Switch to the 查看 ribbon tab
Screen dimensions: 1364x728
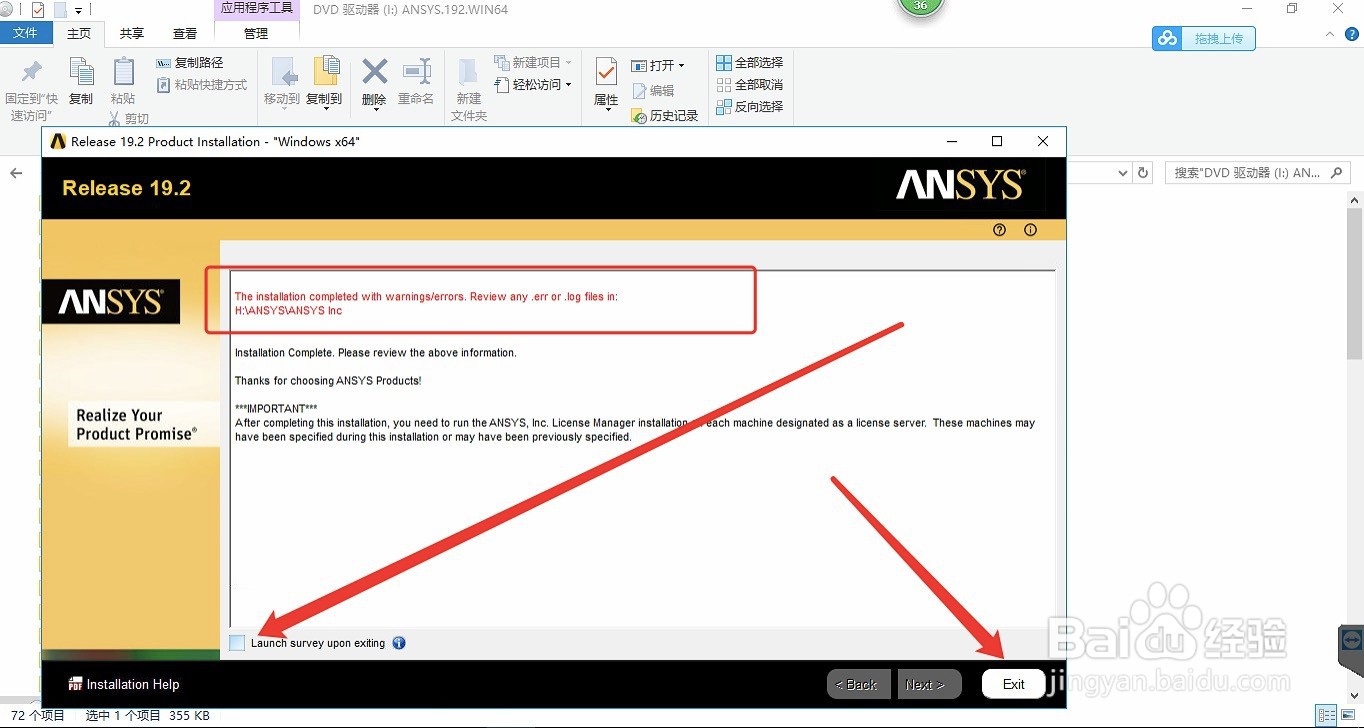(x=185, y=33)
